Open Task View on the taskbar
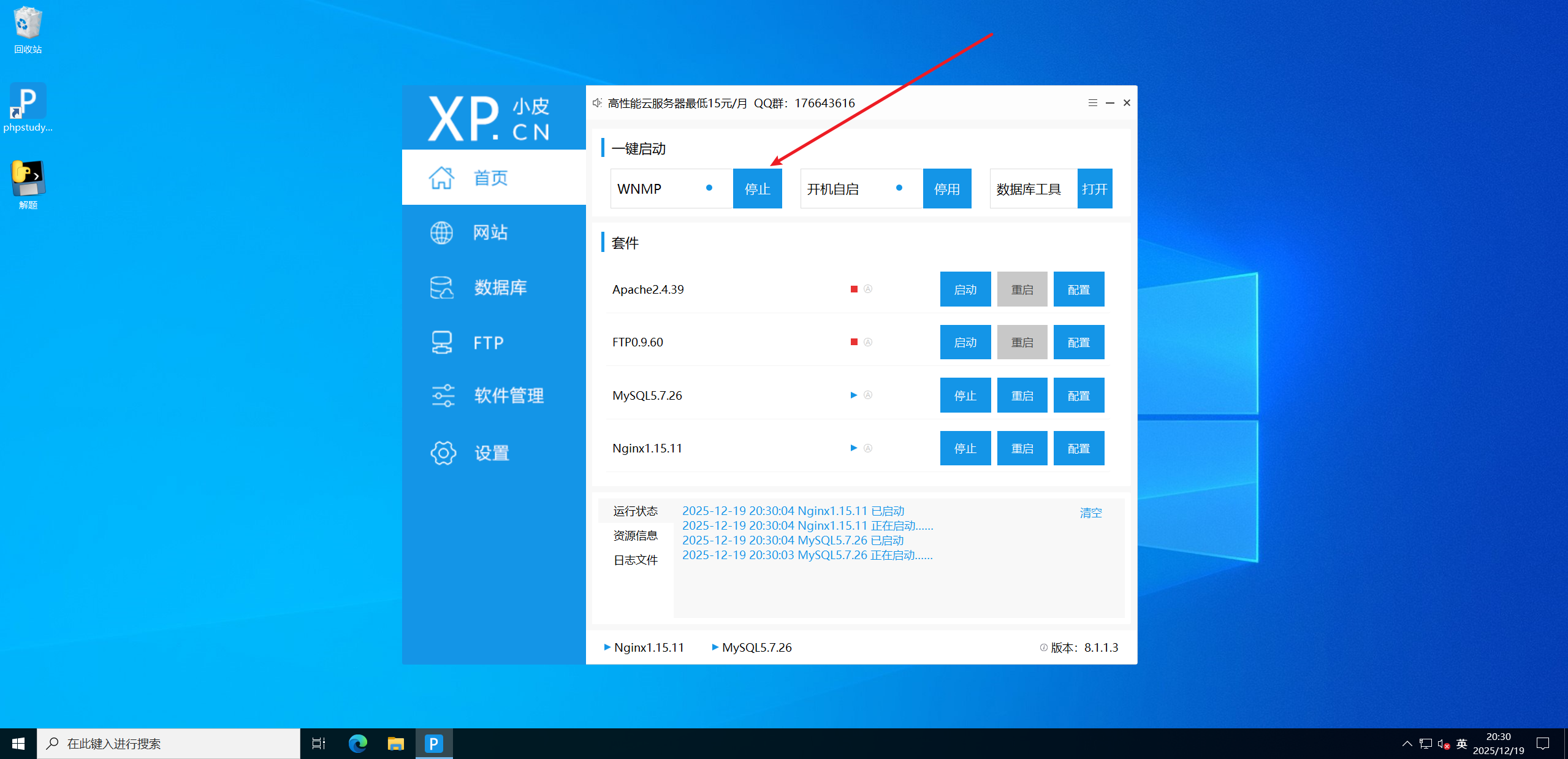1568x759 pixels. tap(319, 744)
